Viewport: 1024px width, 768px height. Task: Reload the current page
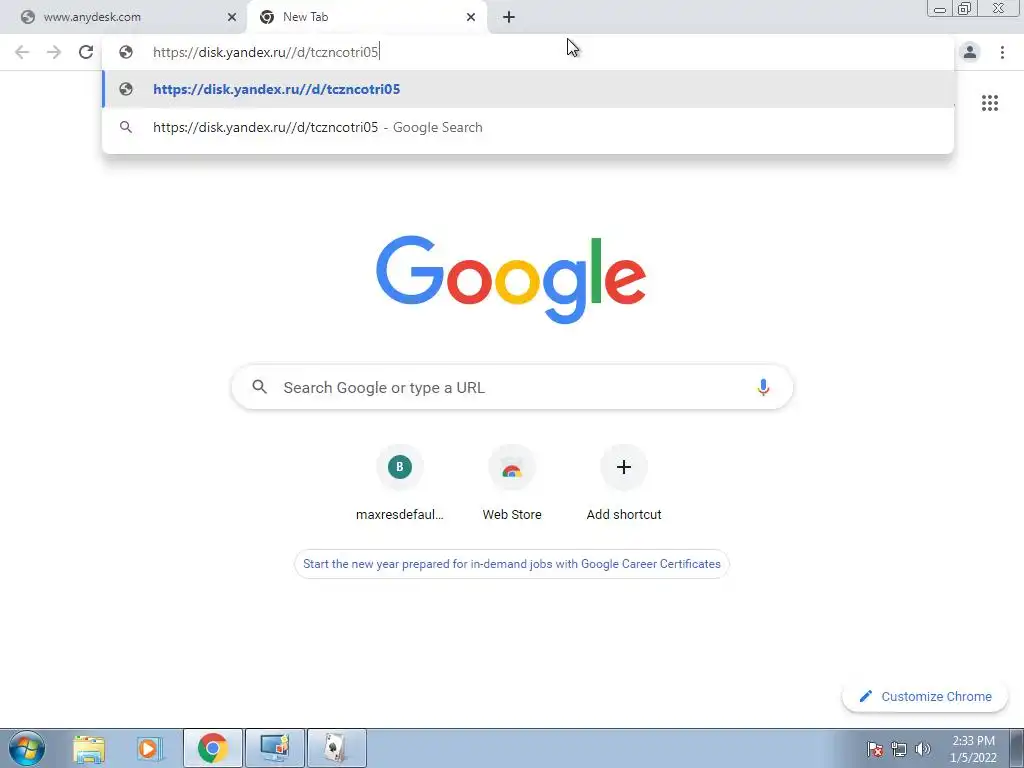coord(86,52)
